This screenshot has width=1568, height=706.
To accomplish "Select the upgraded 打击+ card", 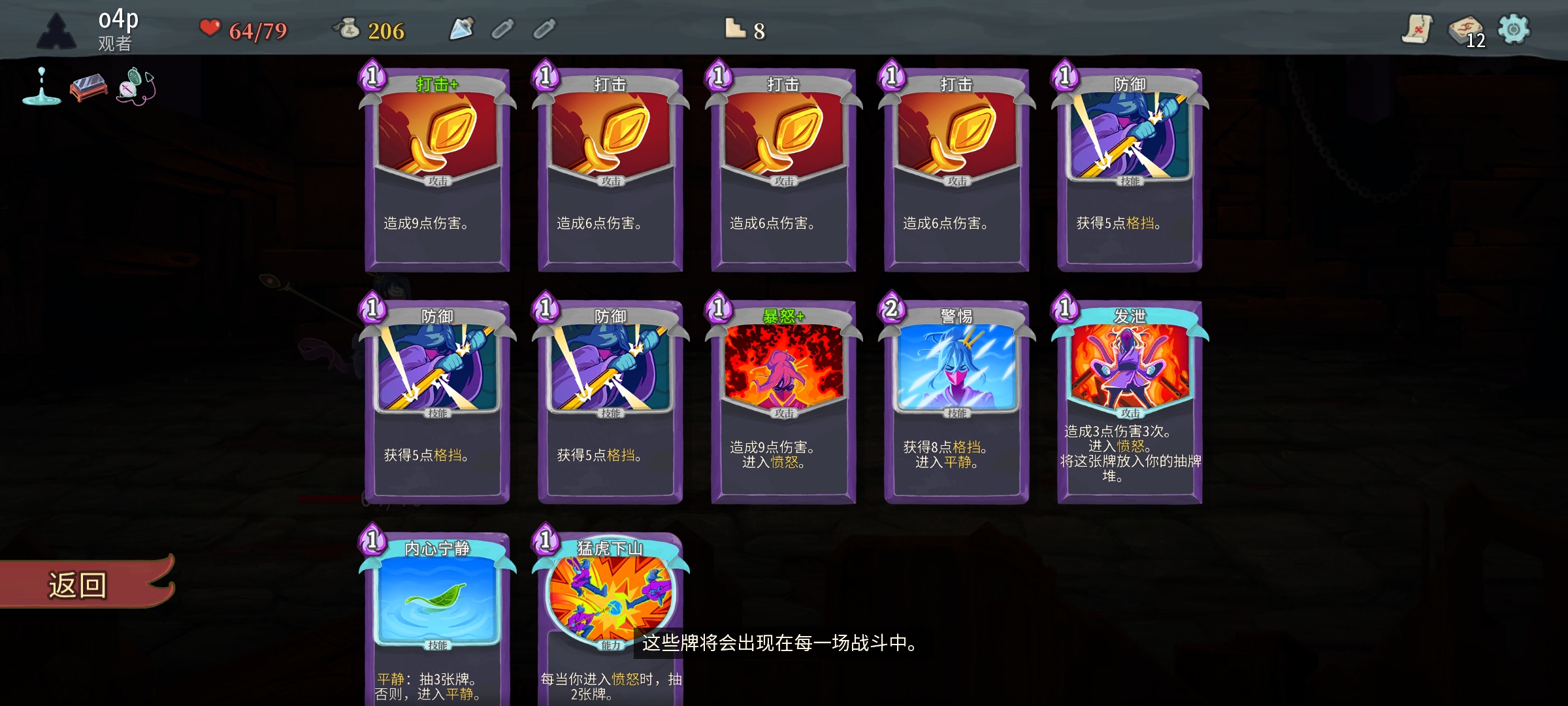I will click(x=436, y=167).
